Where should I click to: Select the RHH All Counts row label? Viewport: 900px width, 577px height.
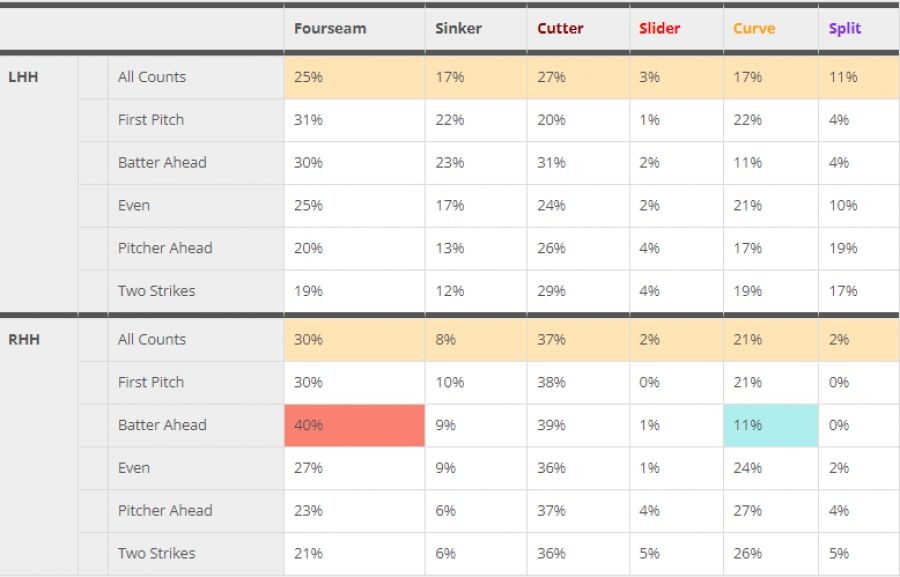[152, 339]
